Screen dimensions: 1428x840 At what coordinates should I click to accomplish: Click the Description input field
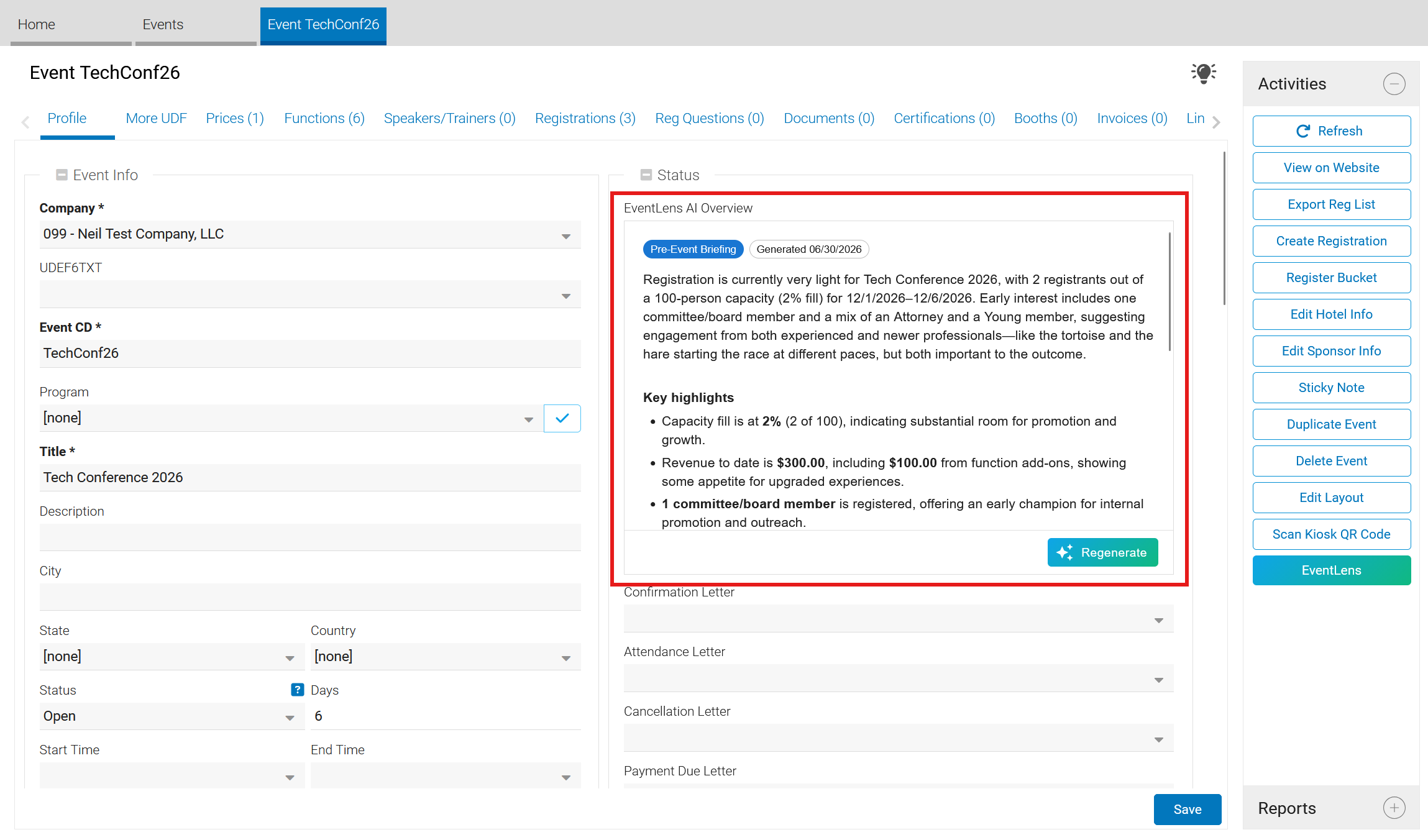pos(310,537)
